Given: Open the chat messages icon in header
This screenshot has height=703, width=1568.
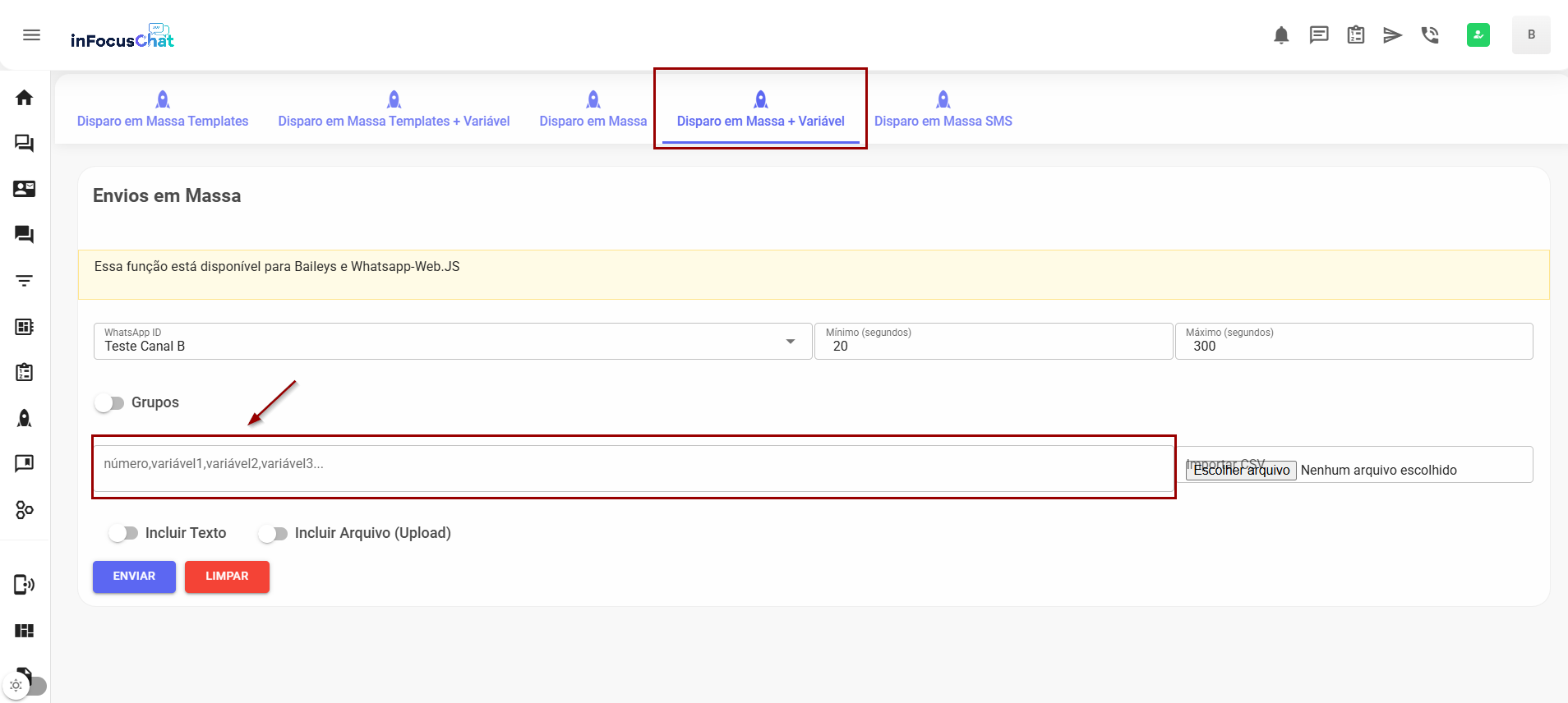Looking at the screenshot, I should [x=1318, y=35].
